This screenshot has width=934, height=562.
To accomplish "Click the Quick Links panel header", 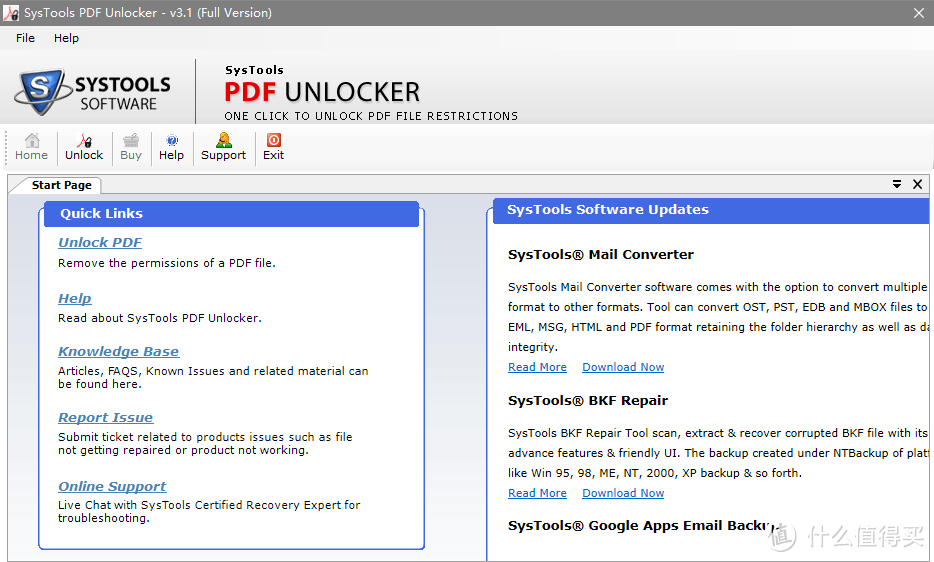I will tap(231, 213).
